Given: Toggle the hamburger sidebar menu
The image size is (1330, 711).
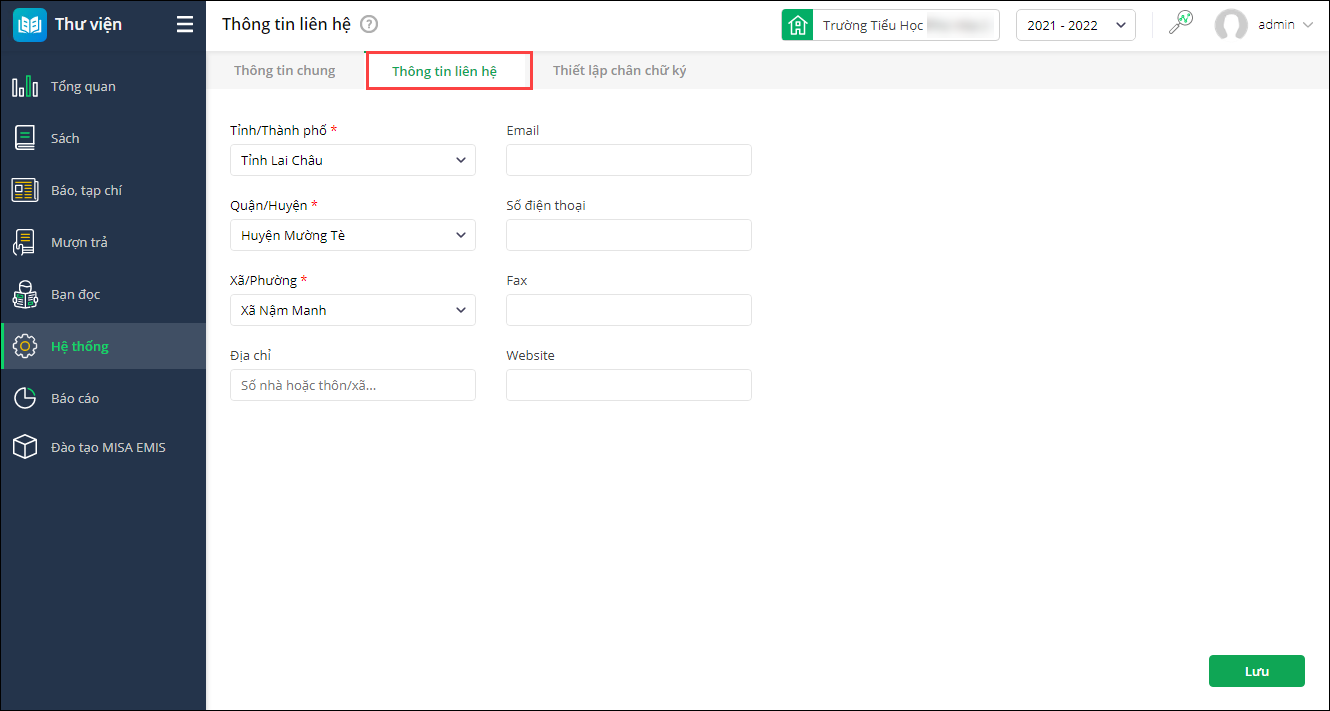Looking at the screenshot, I should (185, 25).
